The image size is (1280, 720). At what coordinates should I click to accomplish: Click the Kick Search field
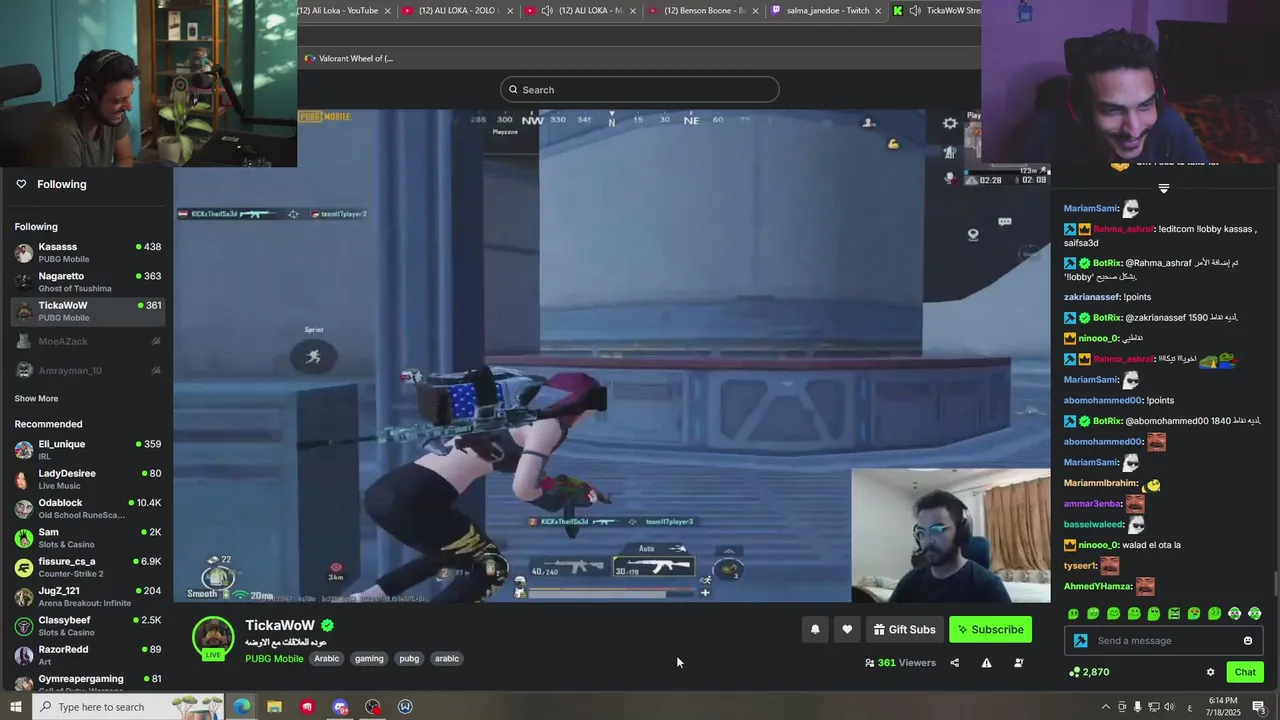point(640,90)
